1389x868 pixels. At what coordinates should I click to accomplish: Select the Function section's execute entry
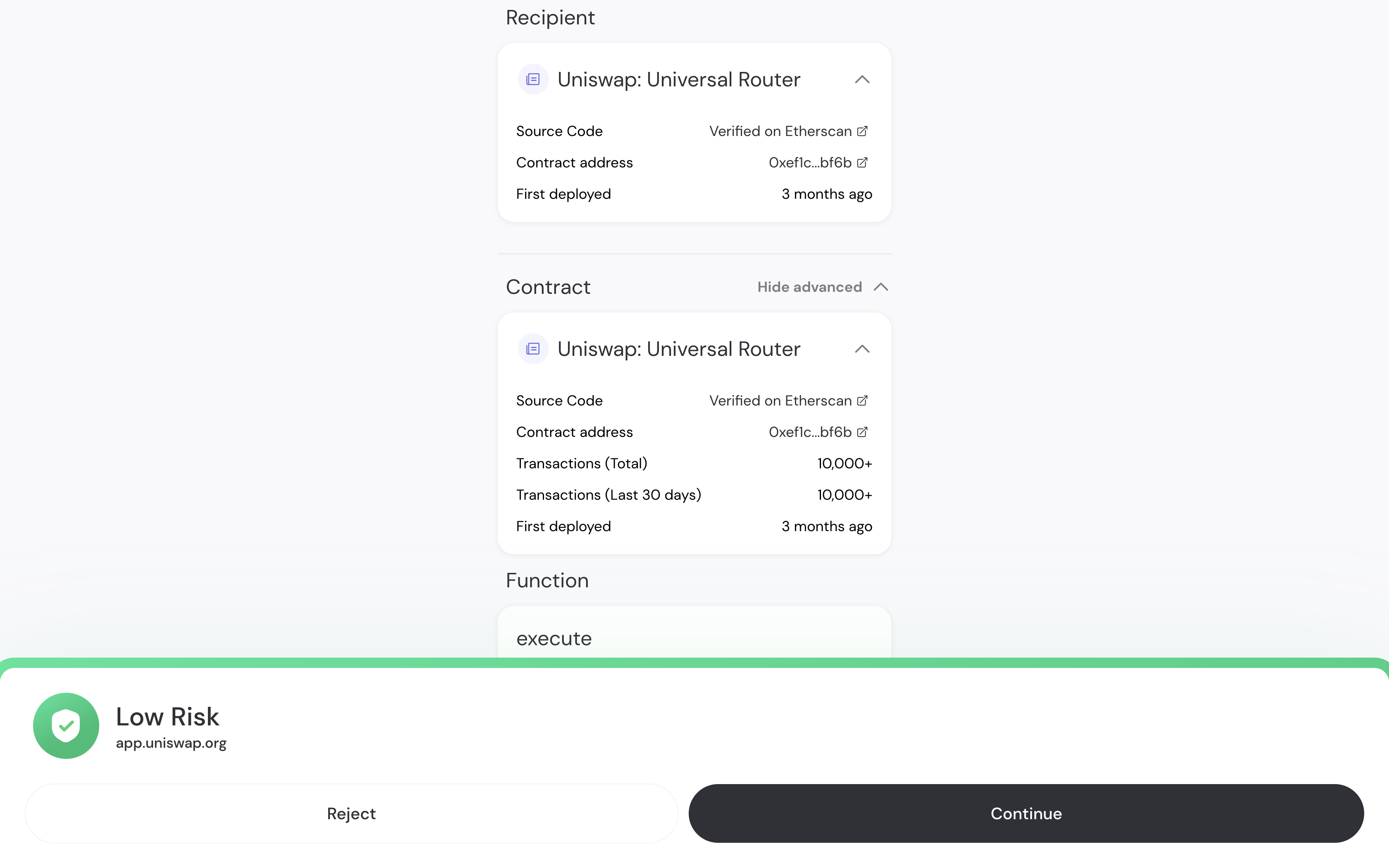click(x=553, y=638)
